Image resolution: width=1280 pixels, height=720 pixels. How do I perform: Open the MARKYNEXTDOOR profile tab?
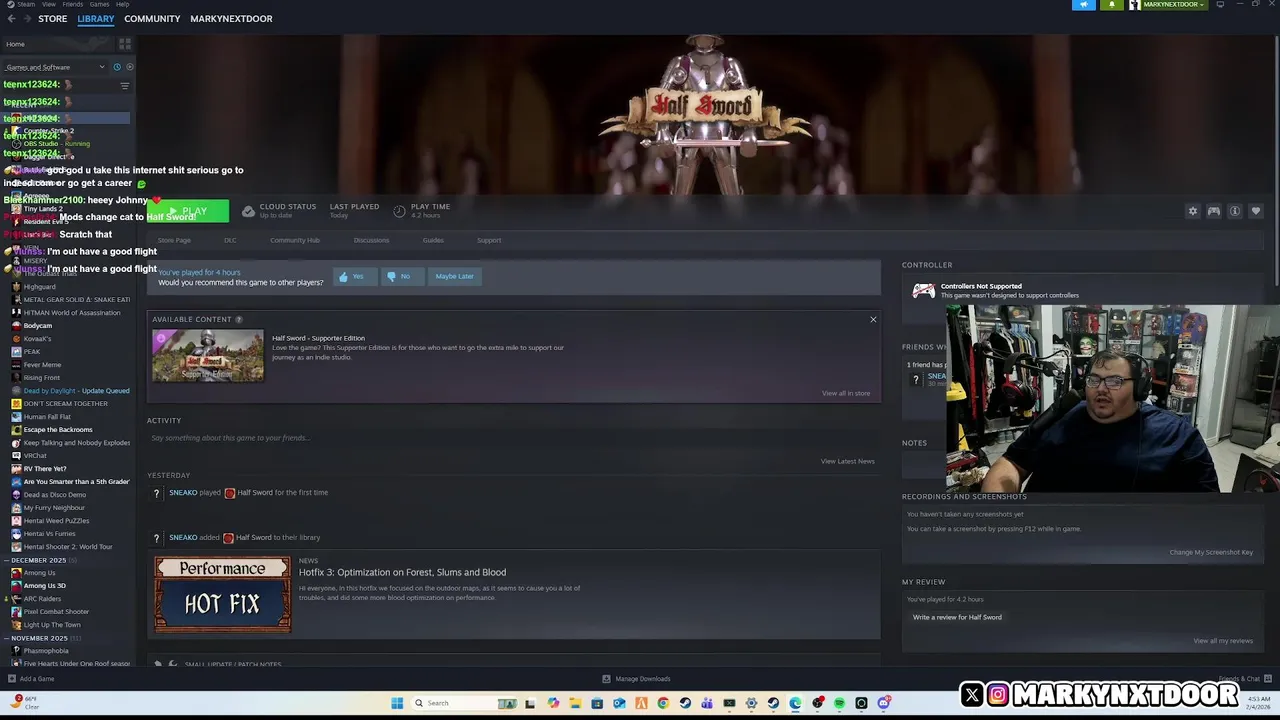[x=231, y=18]
